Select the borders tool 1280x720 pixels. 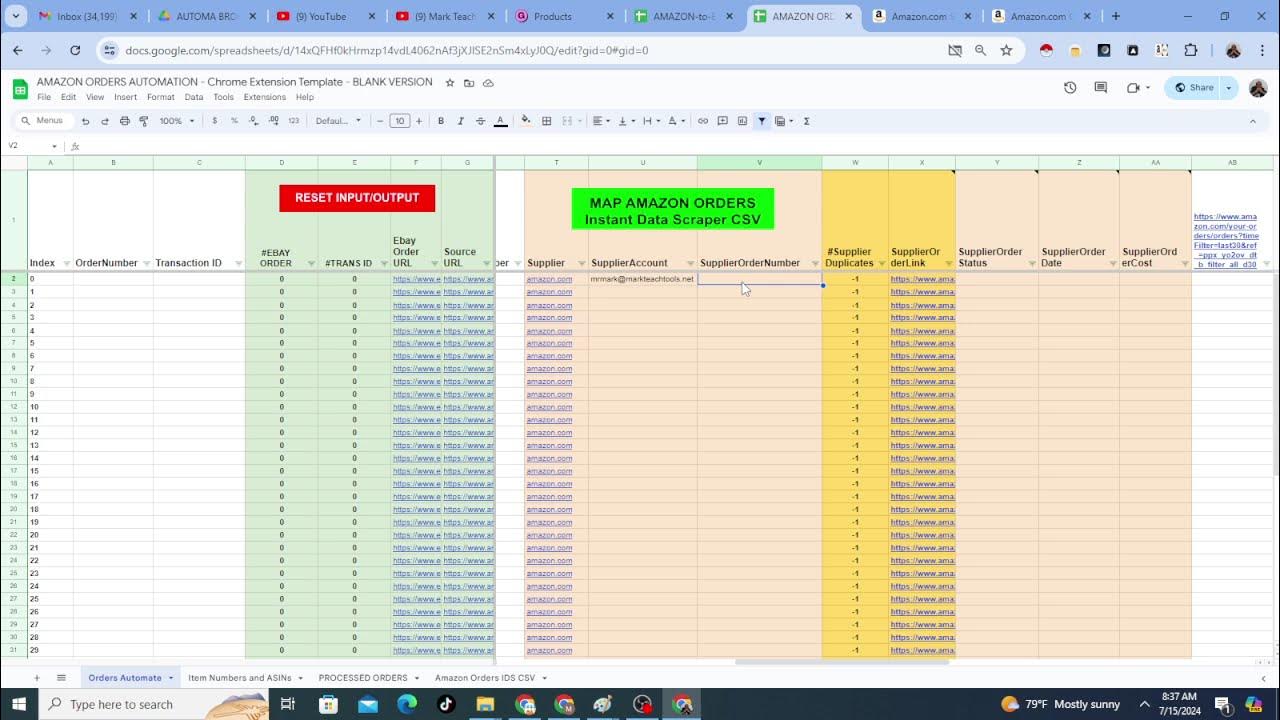tap(547, 121)
